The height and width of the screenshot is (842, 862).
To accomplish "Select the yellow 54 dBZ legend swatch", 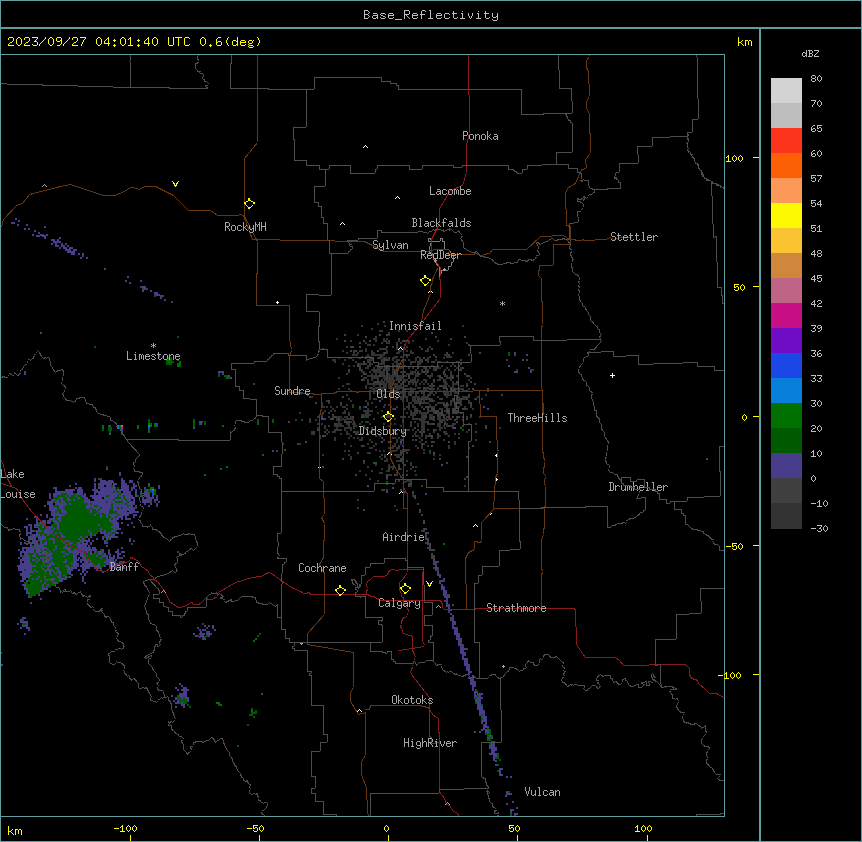I will [786, 215].
